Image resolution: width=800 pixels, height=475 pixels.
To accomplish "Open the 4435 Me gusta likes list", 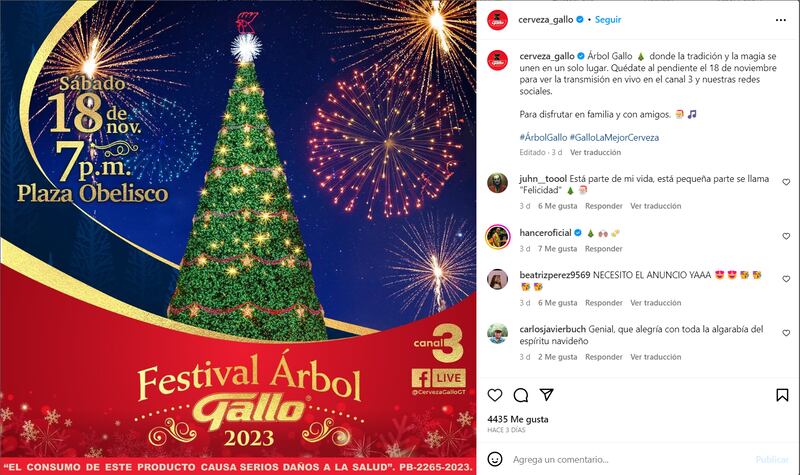I will [518, 419].
